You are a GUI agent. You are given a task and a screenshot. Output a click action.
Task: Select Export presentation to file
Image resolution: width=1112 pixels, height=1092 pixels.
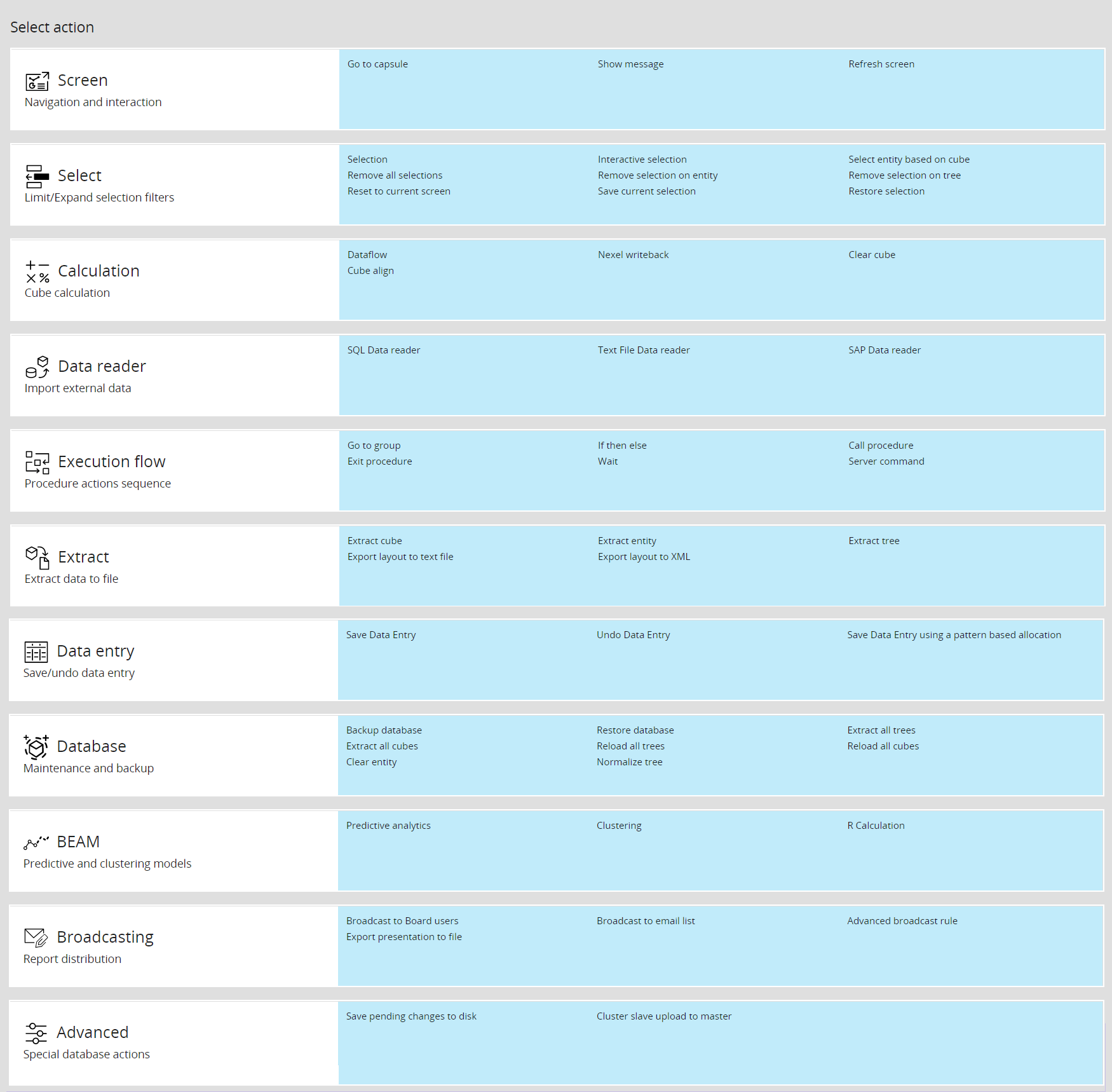[x=403, y=937]
